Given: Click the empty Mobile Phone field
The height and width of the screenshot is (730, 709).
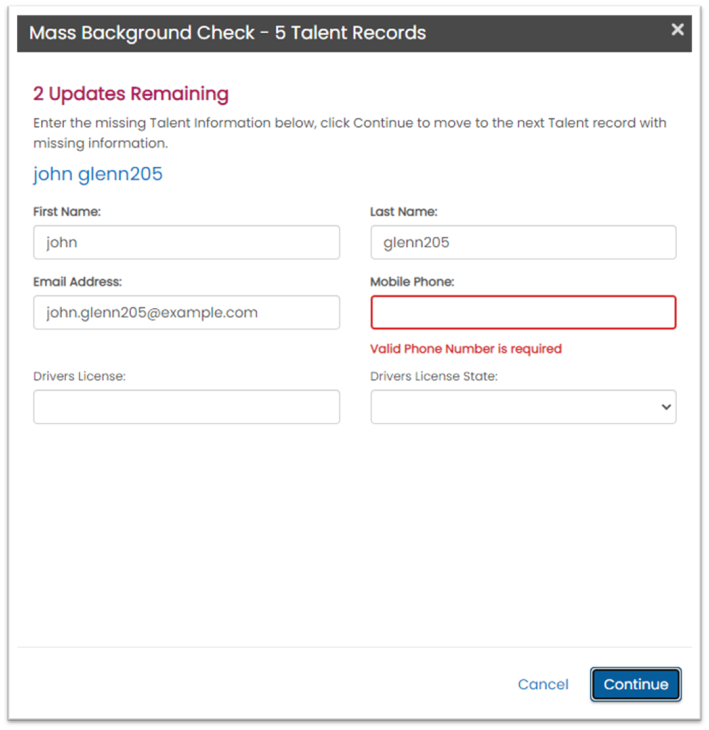Looking at the screenshot, I should [x=523, y=312].
